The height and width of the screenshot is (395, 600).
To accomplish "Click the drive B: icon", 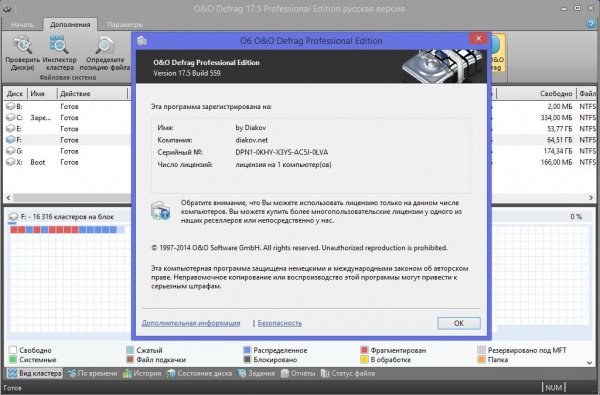I will pos(11,106).
